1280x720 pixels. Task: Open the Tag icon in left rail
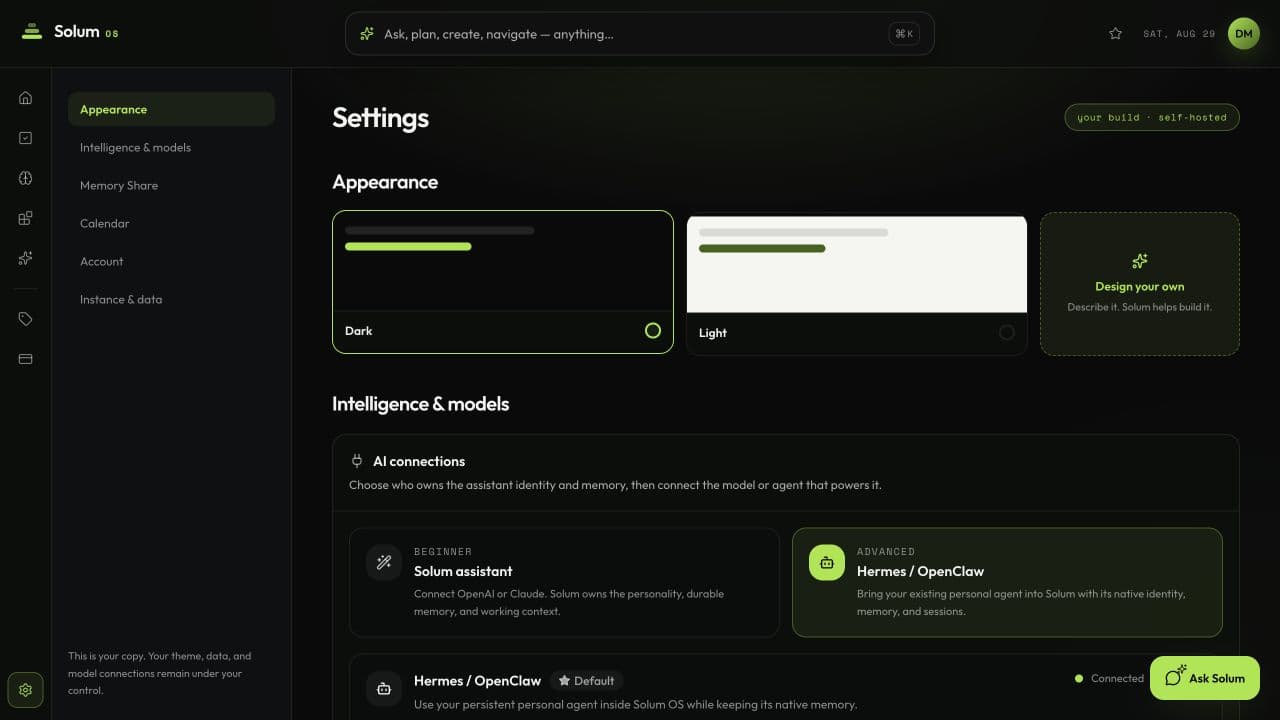pos(26,319)
